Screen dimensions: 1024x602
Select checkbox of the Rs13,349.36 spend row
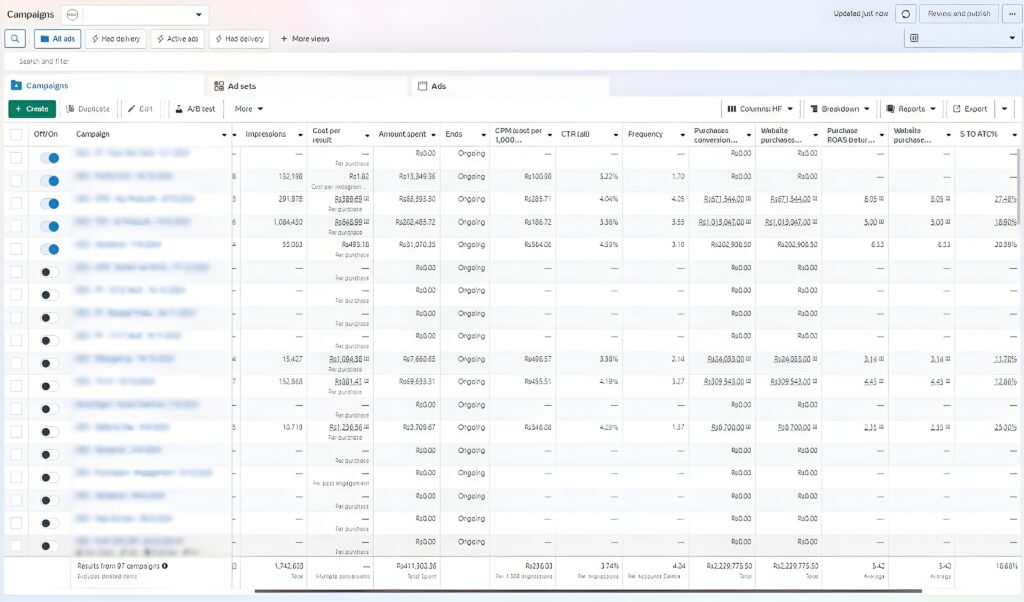click(x=16, y=180)
